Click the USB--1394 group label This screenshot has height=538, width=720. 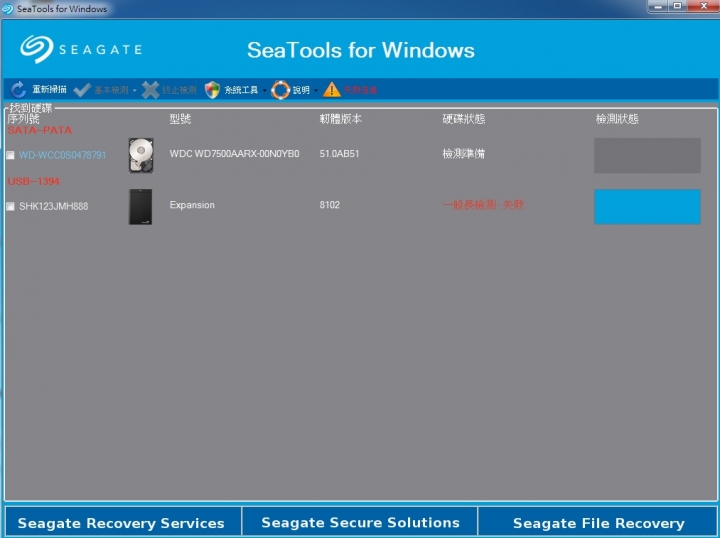34,181
